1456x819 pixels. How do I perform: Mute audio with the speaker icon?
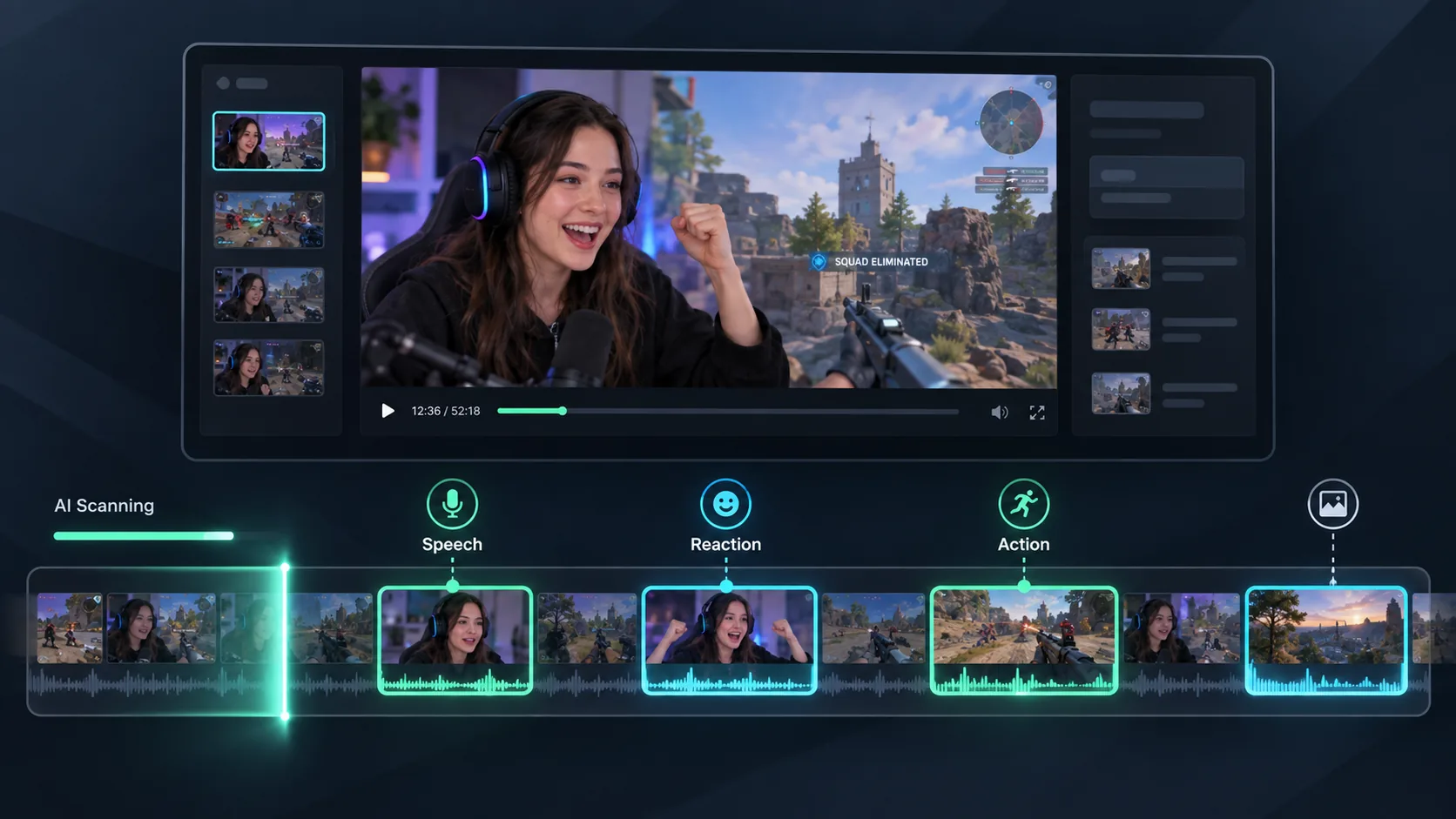pos(999,413)
